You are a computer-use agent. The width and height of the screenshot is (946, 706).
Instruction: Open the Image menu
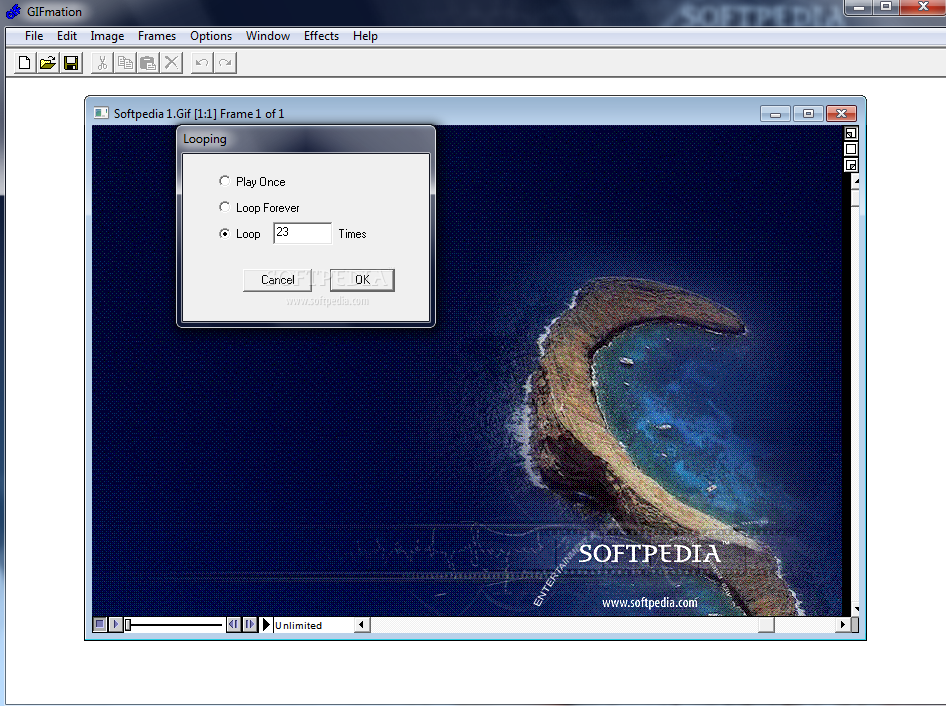tap(107, 36)
